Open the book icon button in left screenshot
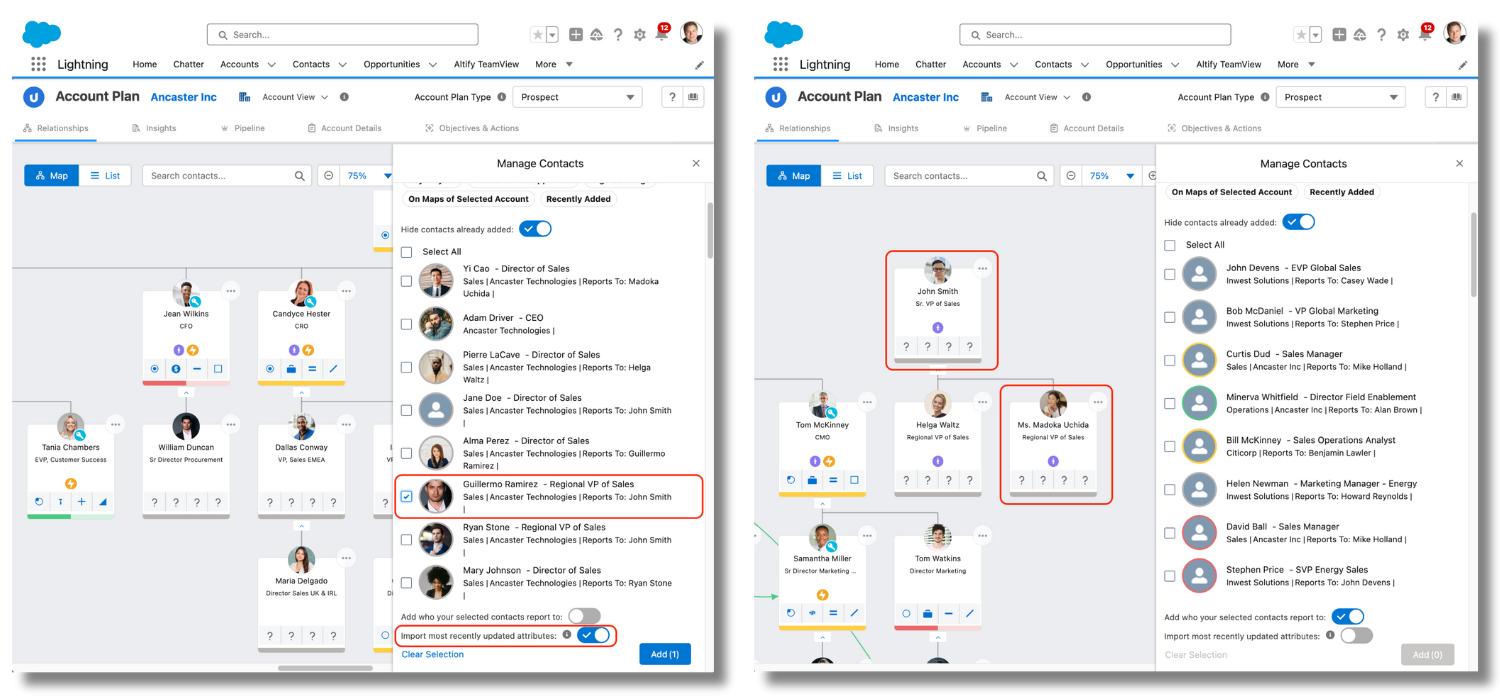This screenshot has height=700, width=1500. coord(693,97)
